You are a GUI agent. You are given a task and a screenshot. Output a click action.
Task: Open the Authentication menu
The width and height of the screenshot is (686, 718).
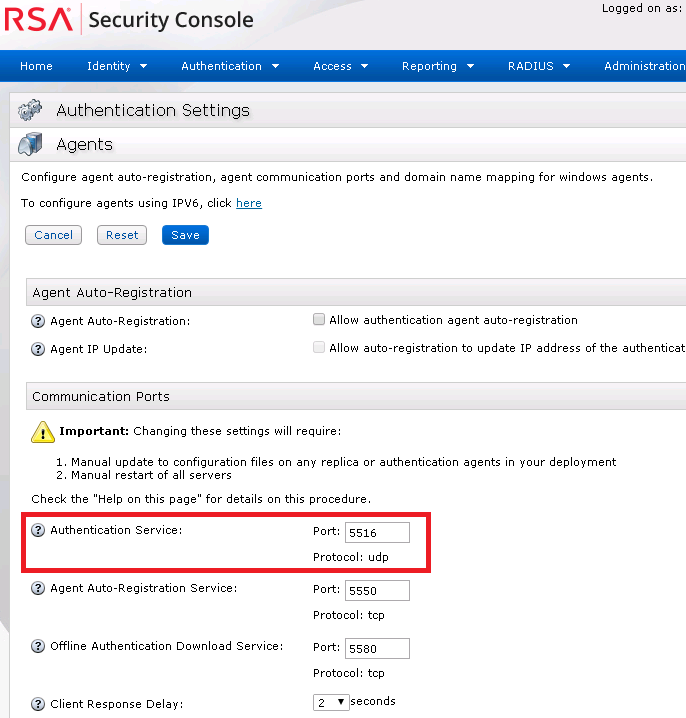tap(230, 66)
